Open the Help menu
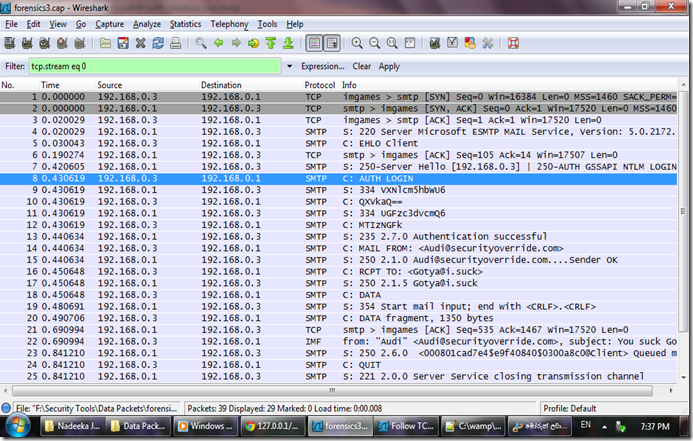The height and width of the screenshot is (441, 693). [295, 24]
